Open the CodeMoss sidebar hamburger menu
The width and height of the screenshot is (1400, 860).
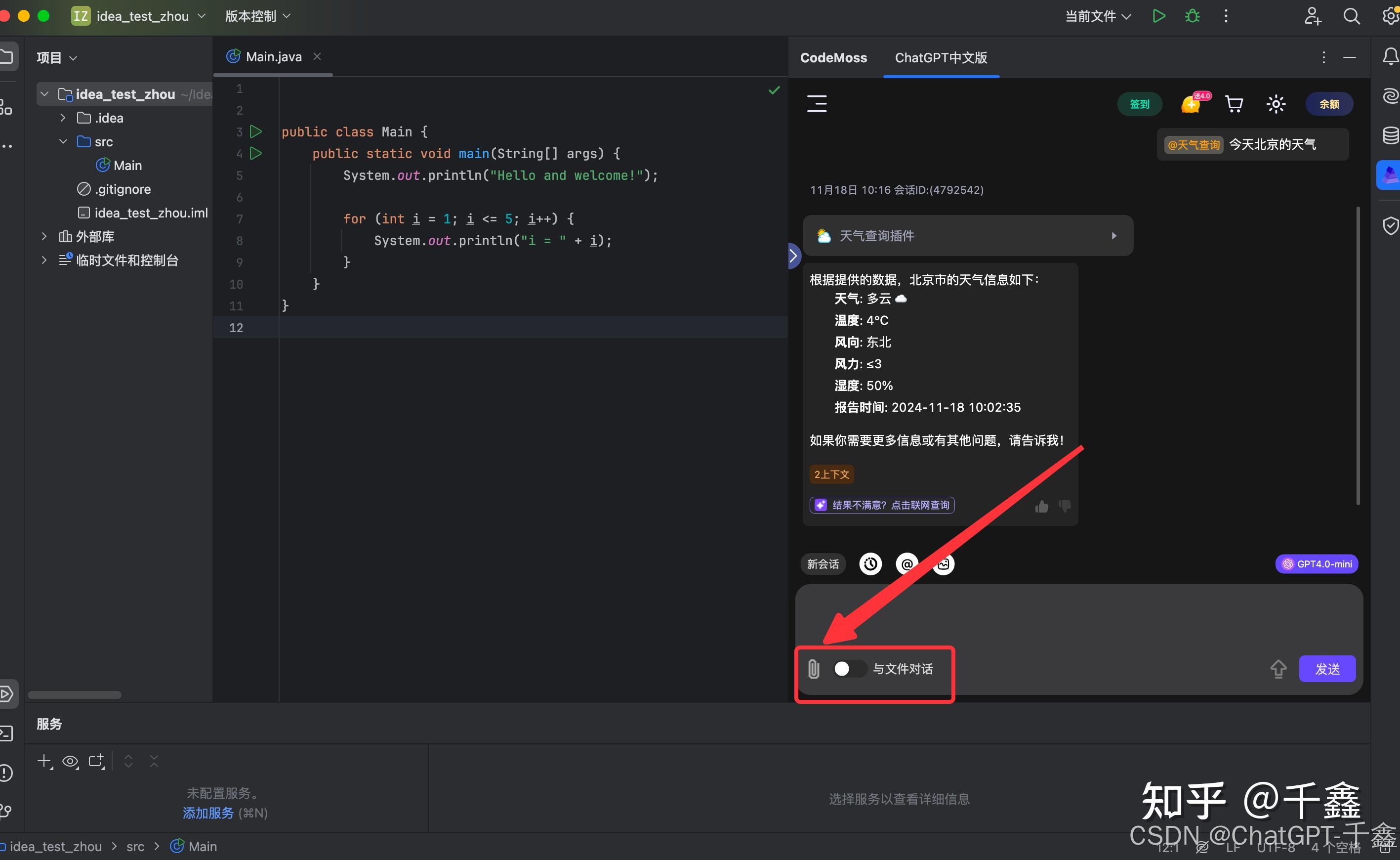pos(817,104)
